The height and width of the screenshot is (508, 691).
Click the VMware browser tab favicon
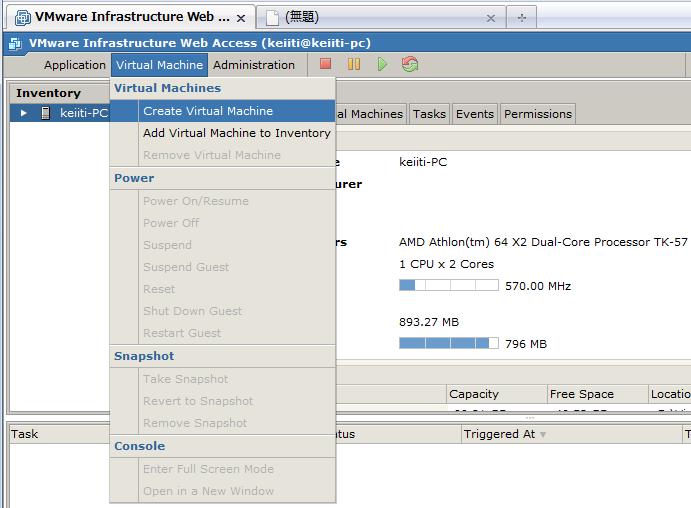pyautogui.click(x=23, y=18)
